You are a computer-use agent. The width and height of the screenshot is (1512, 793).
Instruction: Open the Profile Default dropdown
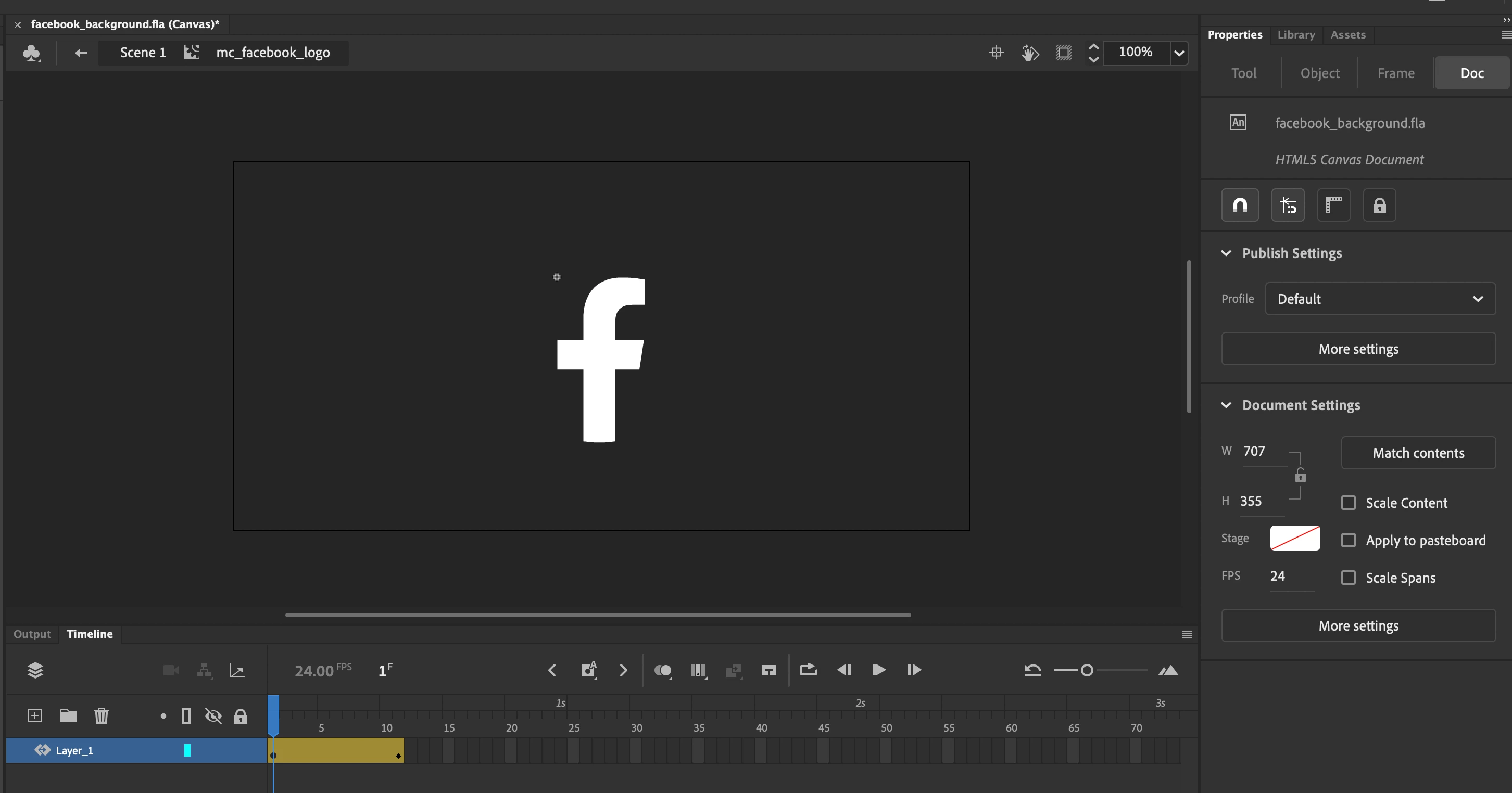click(1380, 299)
